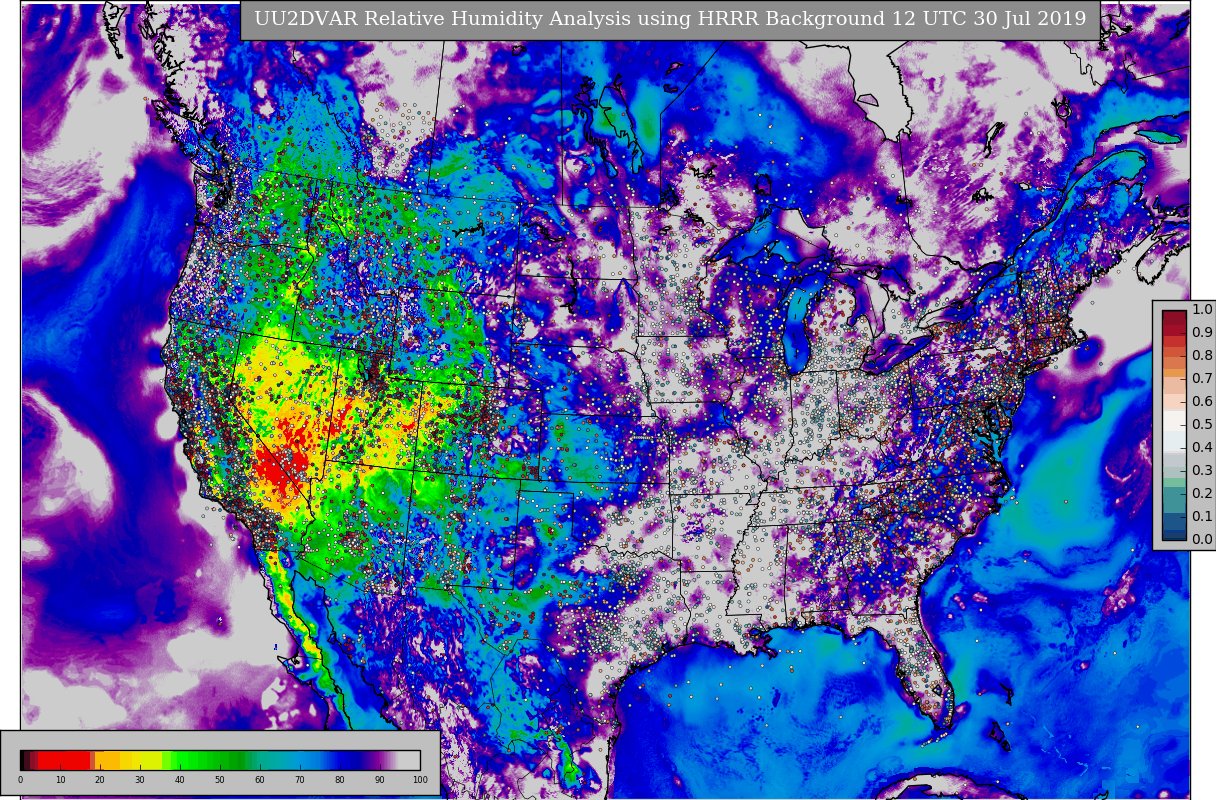Click the 0.9 label on right colorbar
This screenshot has width=1216, height=800.
(x=1202, y=332)
